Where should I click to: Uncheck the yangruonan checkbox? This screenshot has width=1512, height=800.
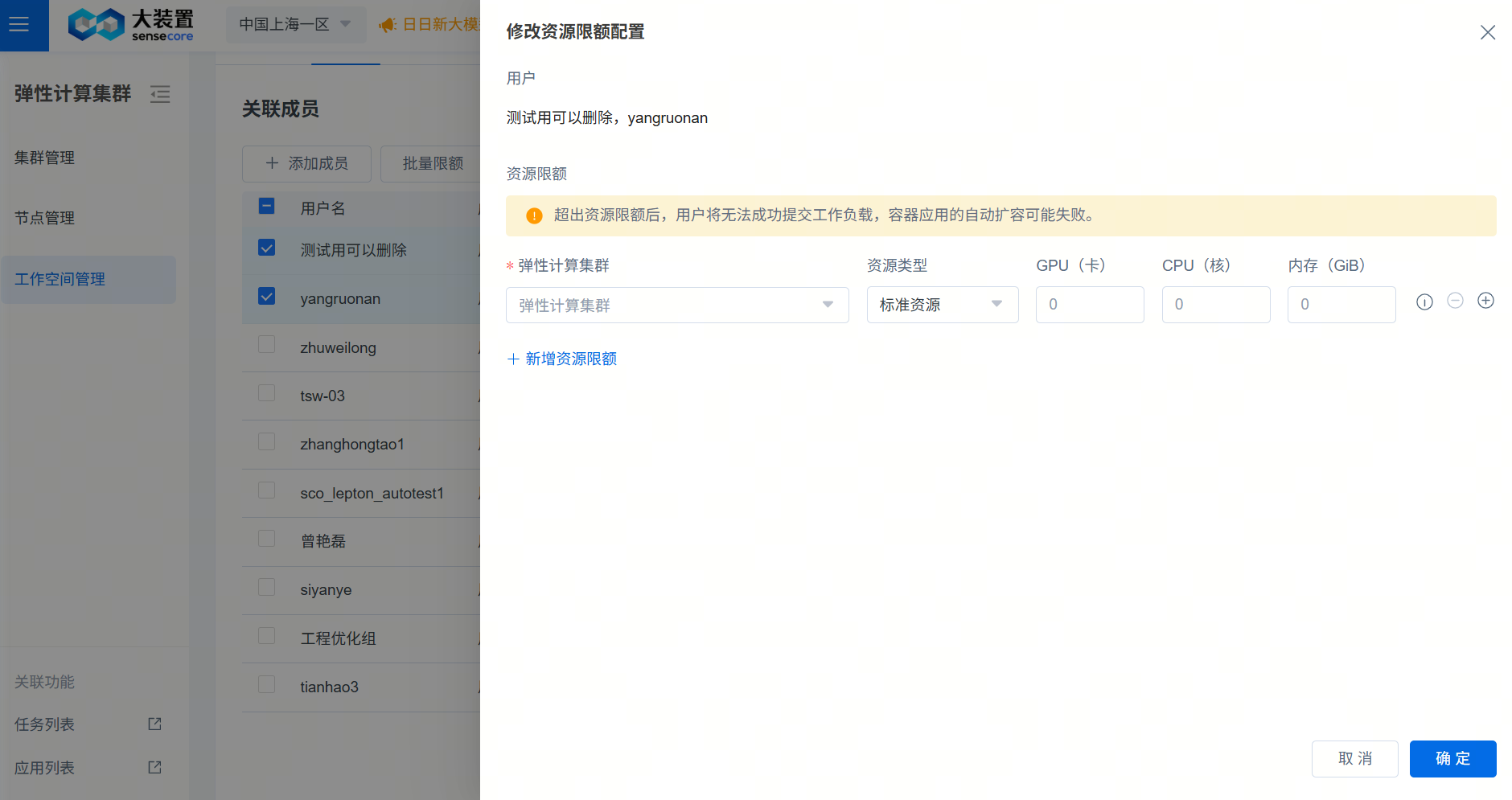click(x=267, y=297)
